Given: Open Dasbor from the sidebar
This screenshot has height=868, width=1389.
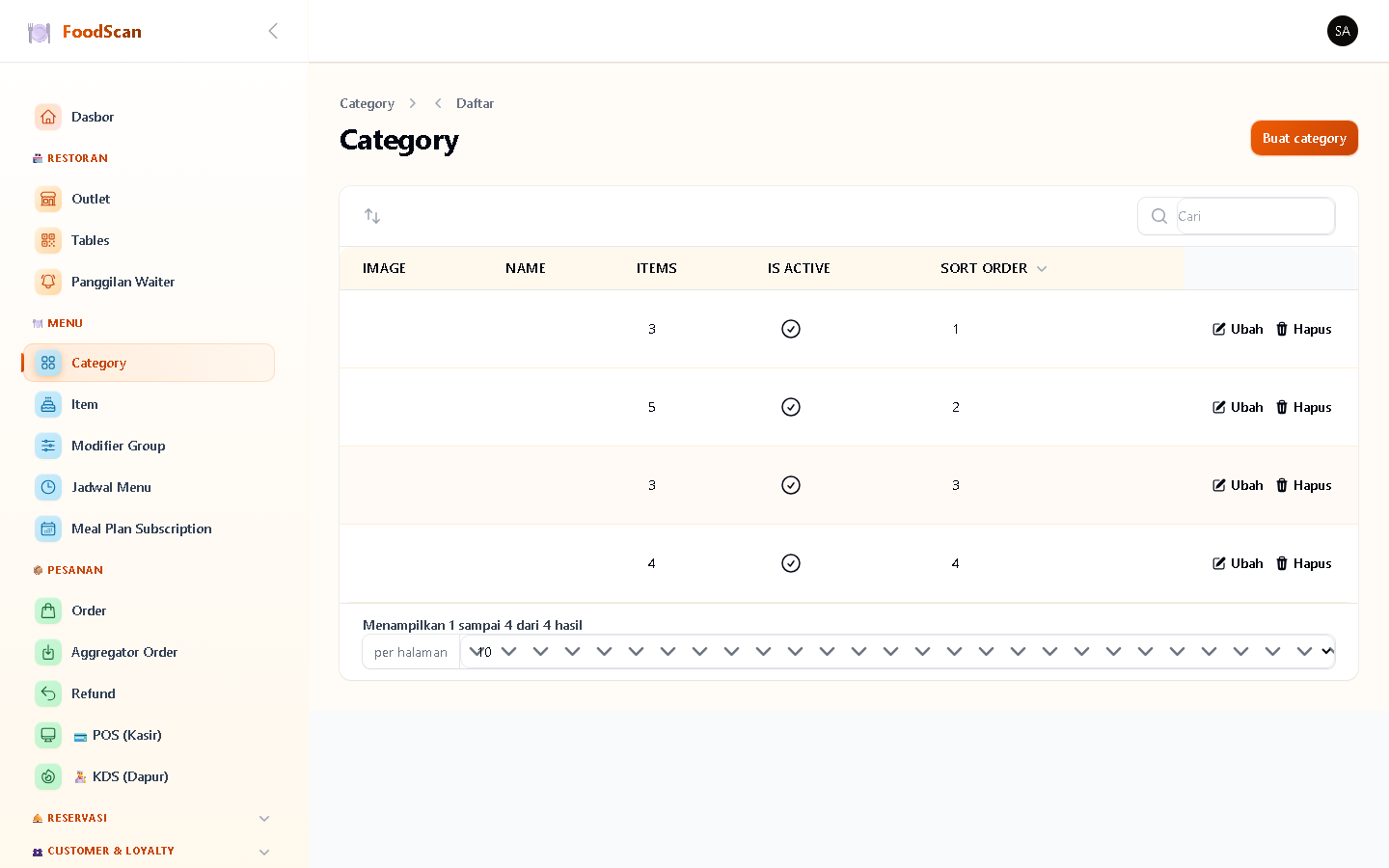Looking at the screenshot, I should click(x=150, y=117).
